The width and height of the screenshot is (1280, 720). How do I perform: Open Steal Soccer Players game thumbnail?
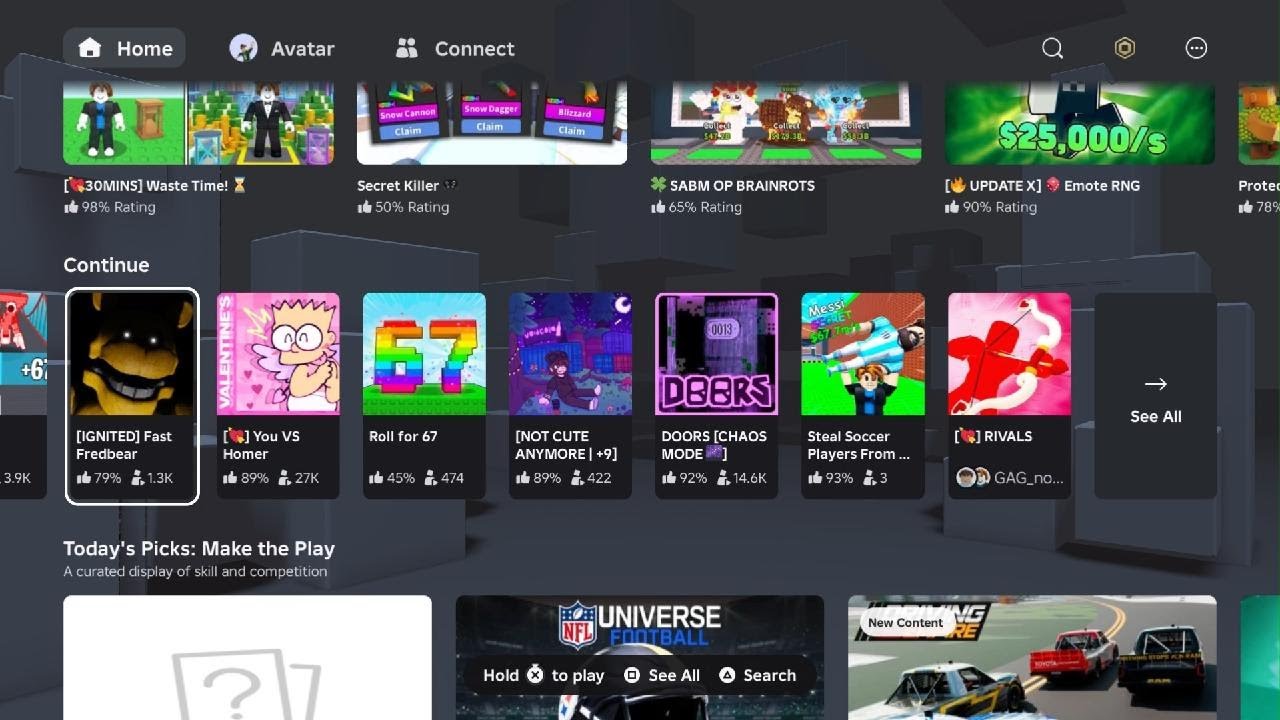[863, 354]
